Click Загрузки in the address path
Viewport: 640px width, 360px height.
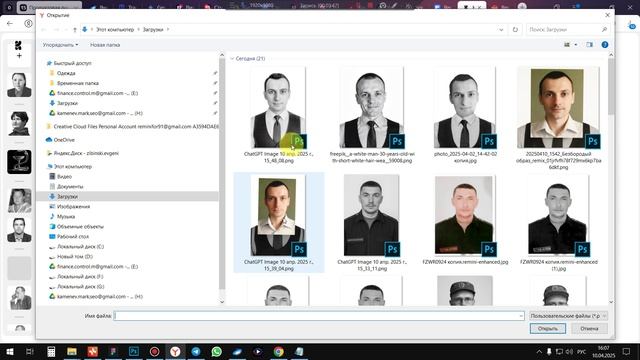153,29
